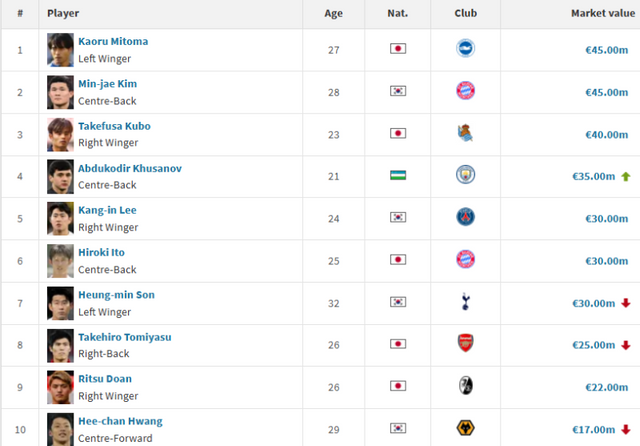Click Hiroki Ito's portrait thumbnail
Viewport: 640px width, 446px height.
(x=60, y=260)
